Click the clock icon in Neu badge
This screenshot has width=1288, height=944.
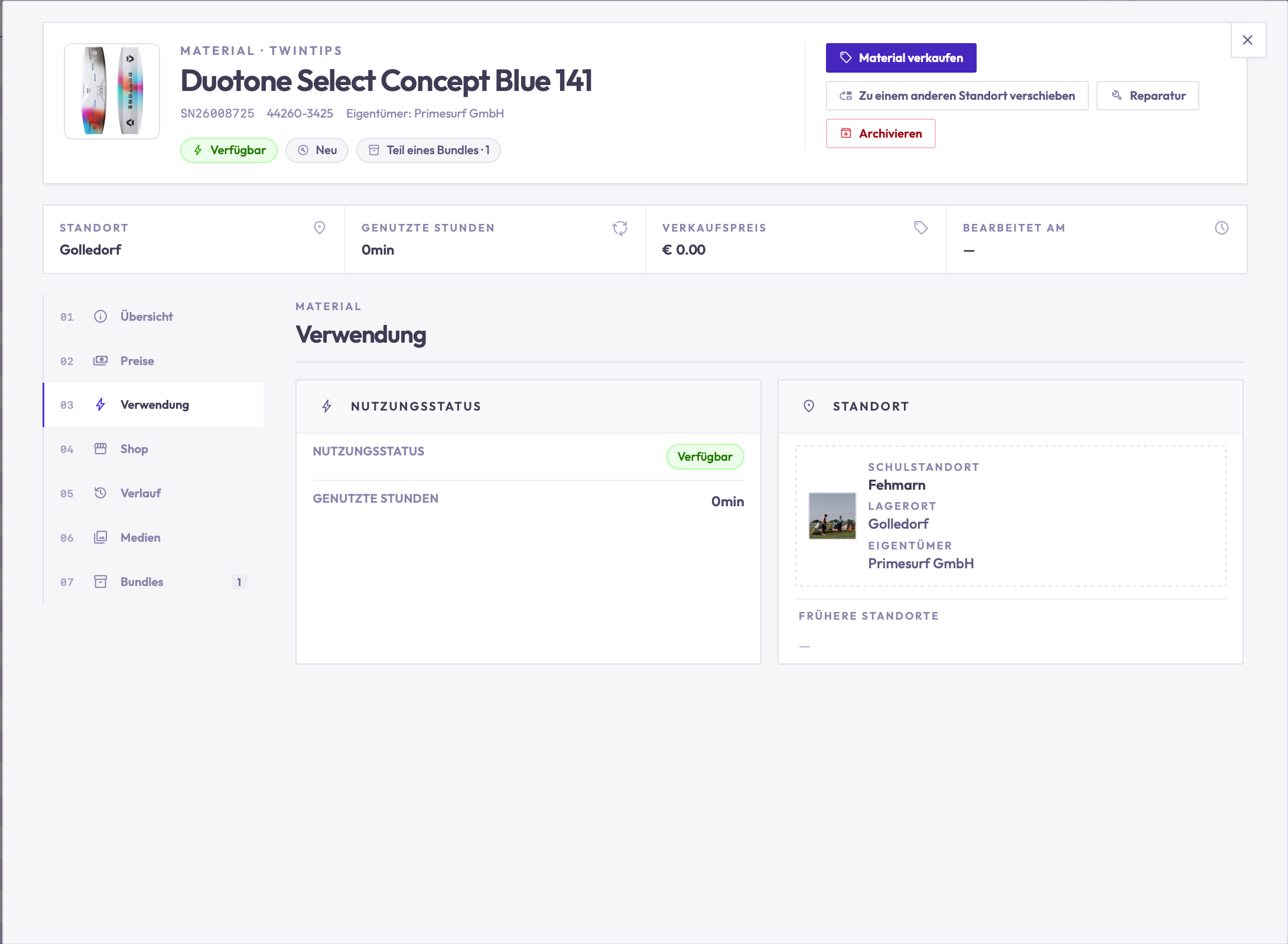coord(303,150)
